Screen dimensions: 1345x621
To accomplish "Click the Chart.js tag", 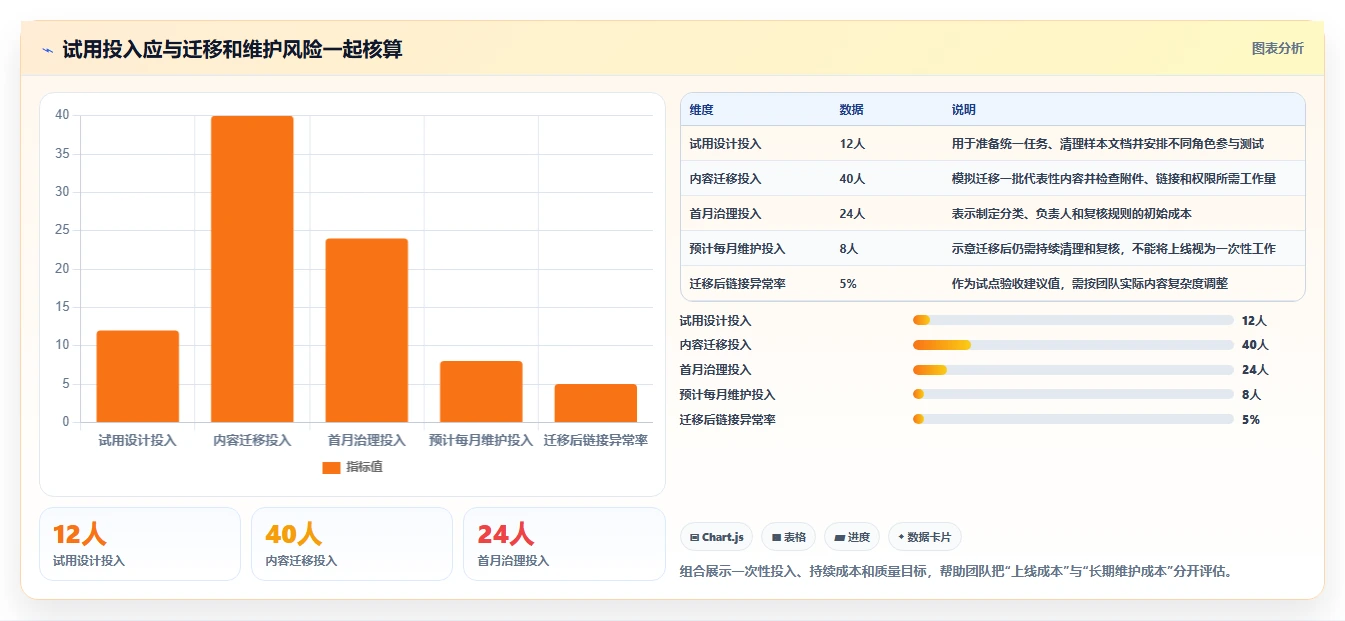I will [716, 537].
